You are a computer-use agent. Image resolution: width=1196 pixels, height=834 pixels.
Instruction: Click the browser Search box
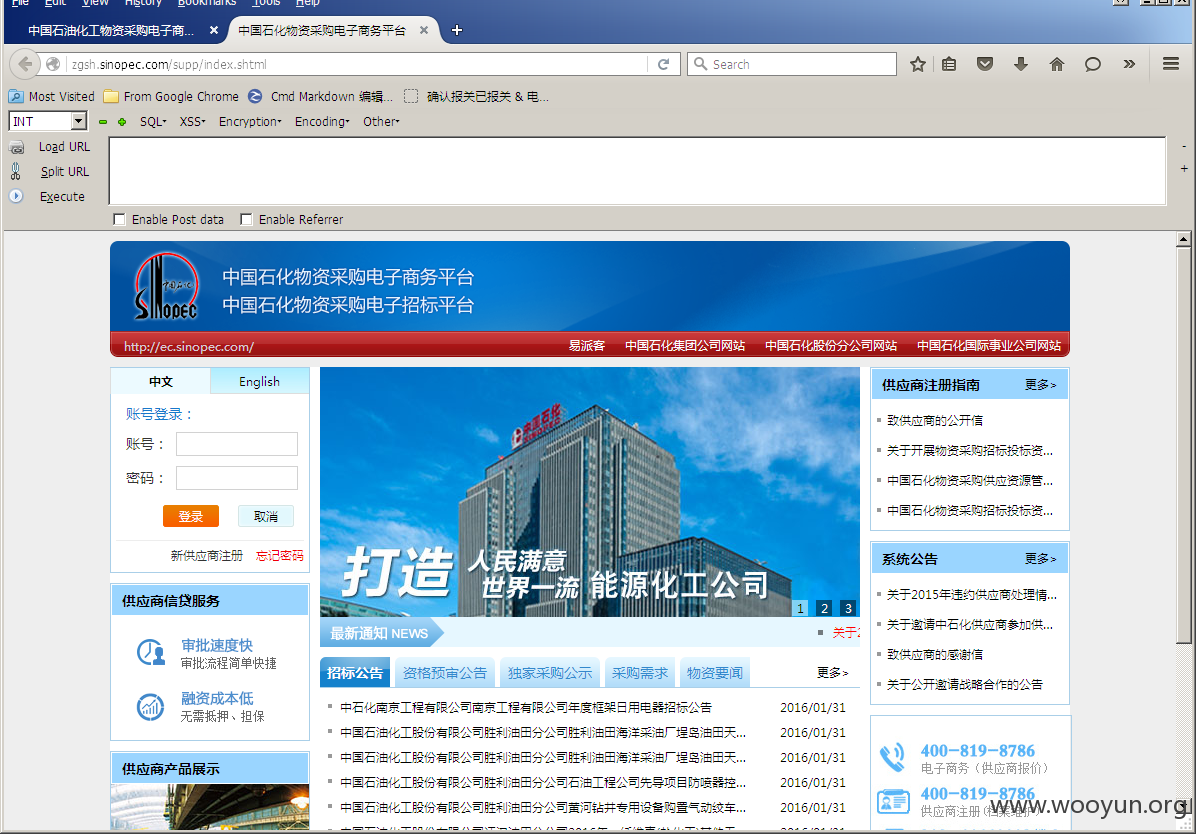(792, 64)
